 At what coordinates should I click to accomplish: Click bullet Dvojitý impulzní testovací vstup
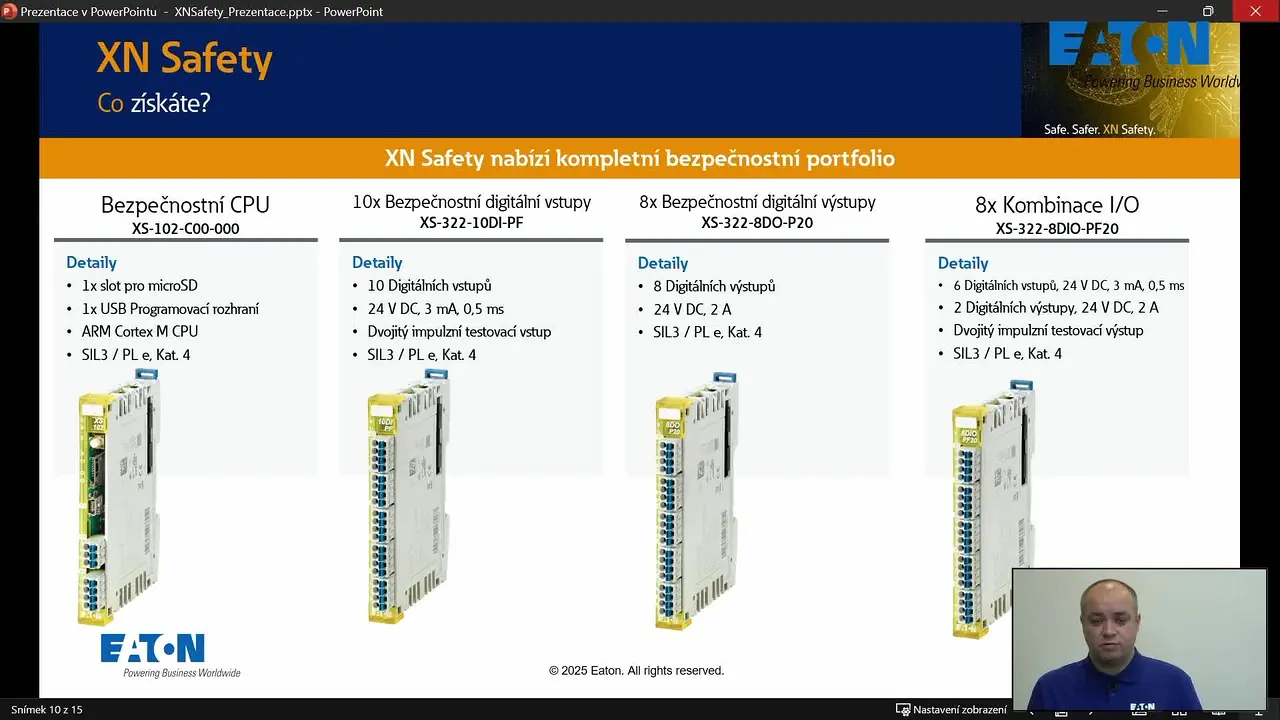[x=459, y=331]
